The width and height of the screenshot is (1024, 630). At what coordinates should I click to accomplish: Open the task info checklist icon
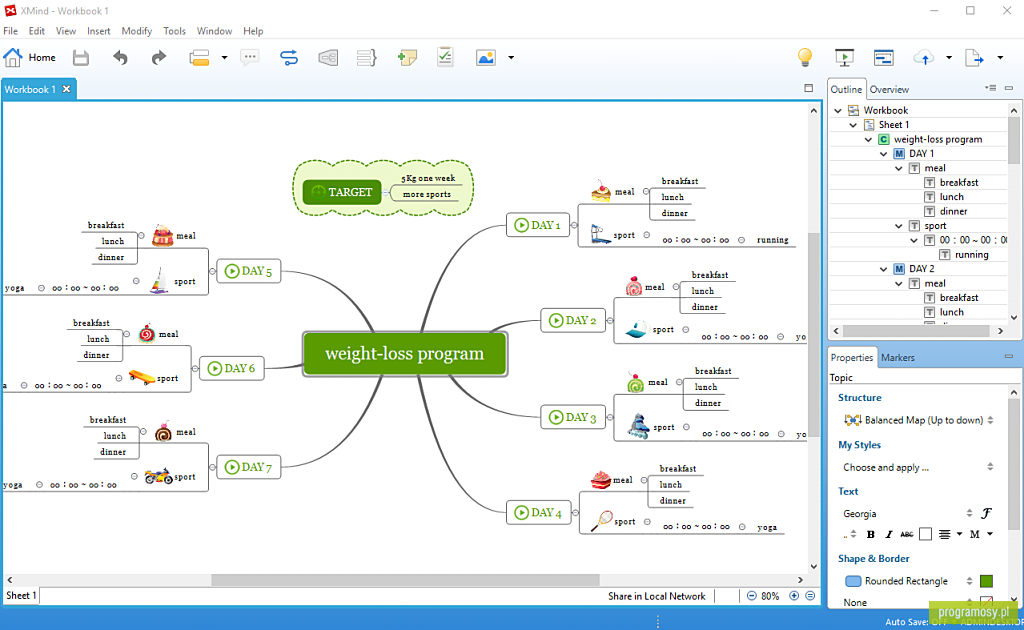click(x=445, y=57)
